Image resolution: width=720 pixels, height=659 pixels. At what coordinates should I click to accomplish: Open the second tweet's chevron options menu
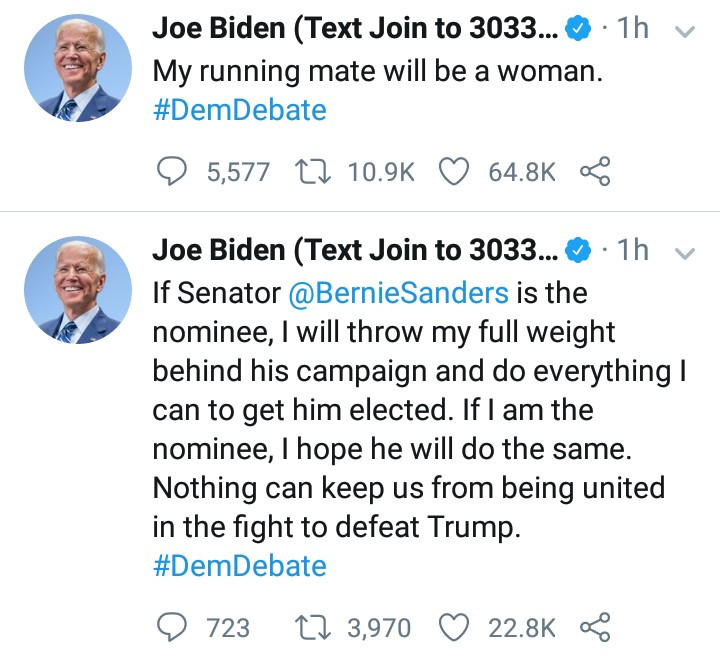click(685, 253)
